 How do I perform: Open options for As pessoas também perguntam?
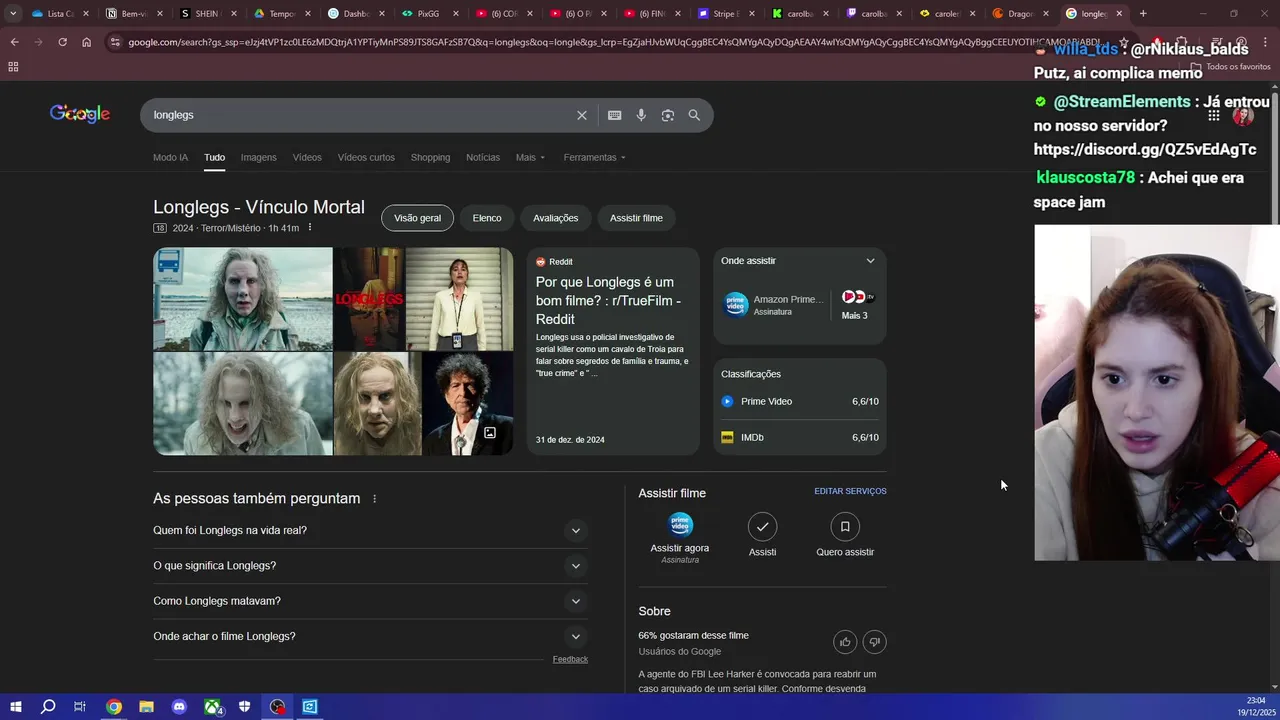(x=375, y=499)
